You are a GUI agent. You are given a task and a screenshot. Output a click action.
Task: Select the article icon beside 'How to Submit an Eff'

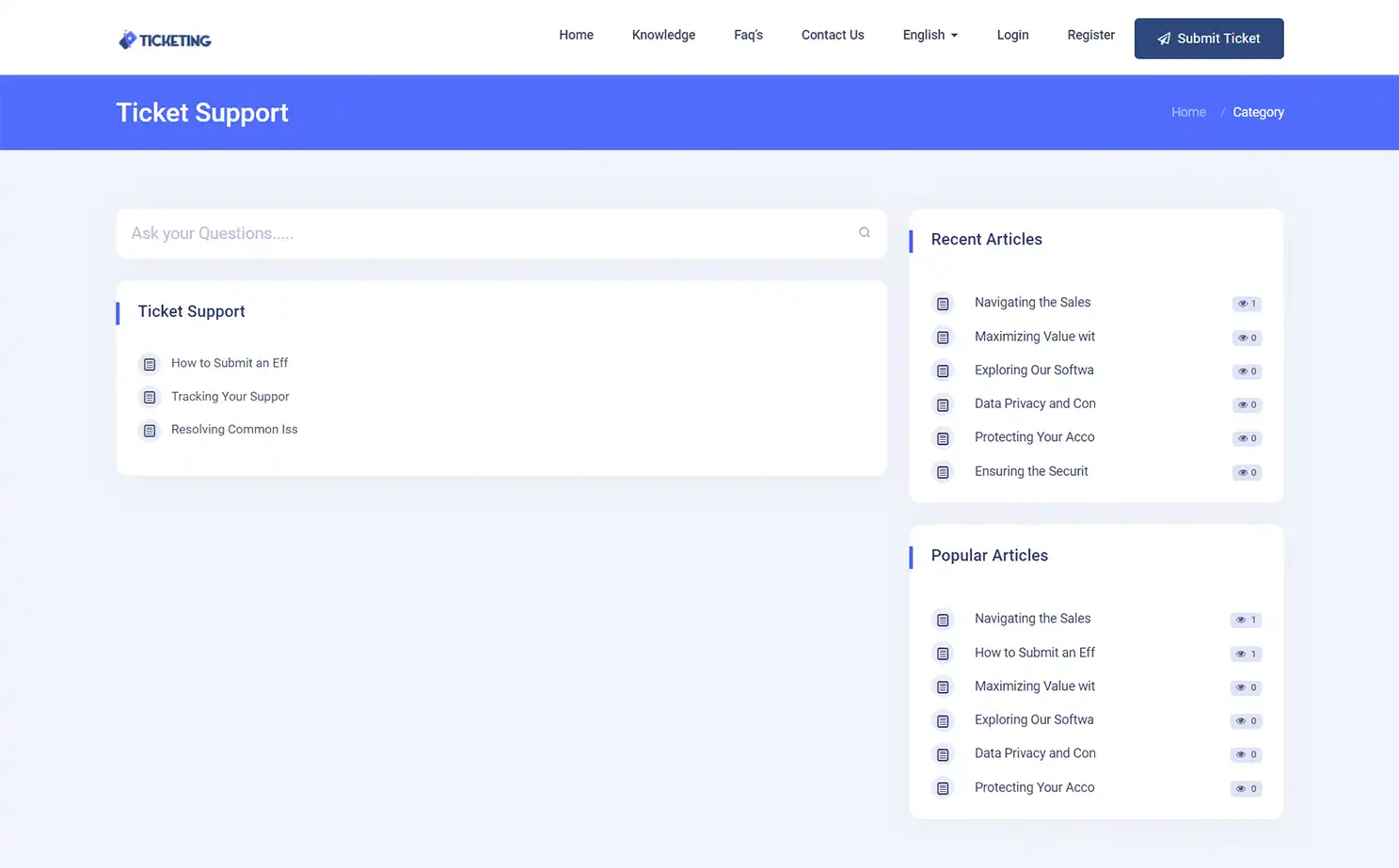coord(150,363)
